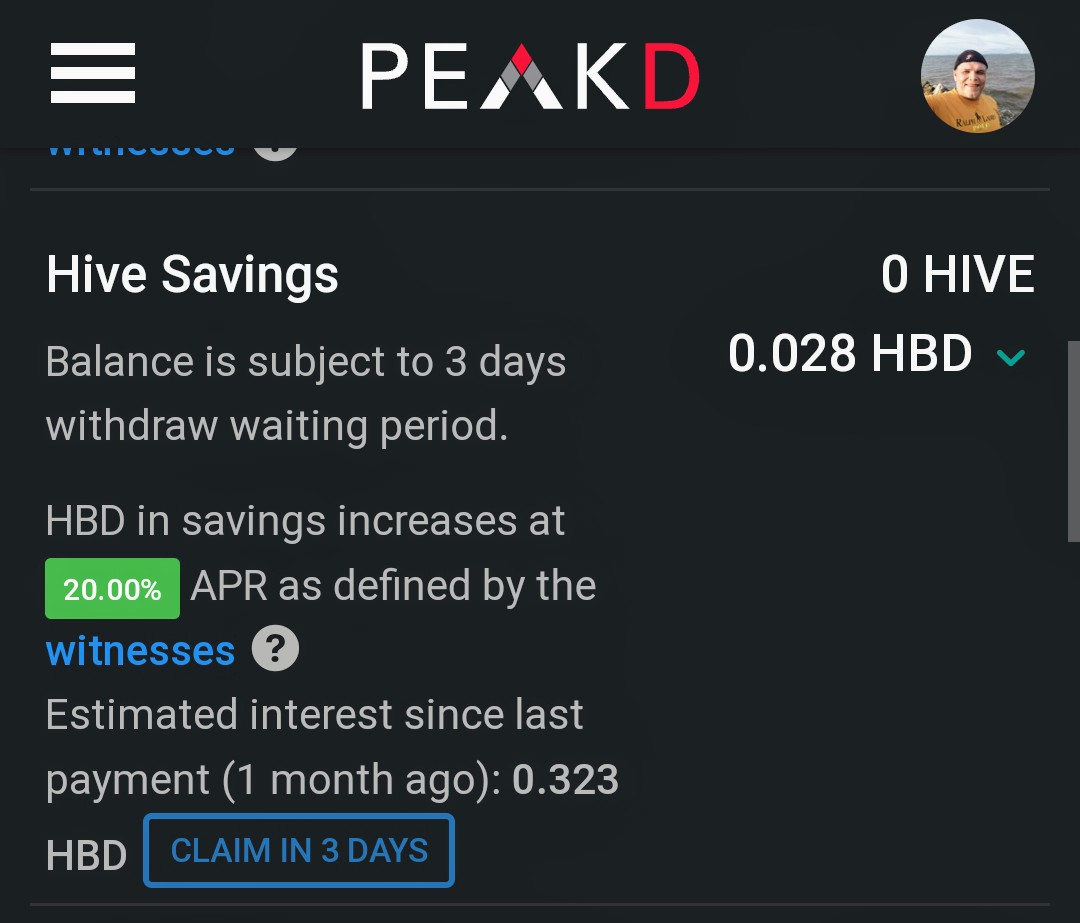This screenshot has height=923, width=1080.
Task: Open the user profile avatar
Action: [x=977, y=76]
